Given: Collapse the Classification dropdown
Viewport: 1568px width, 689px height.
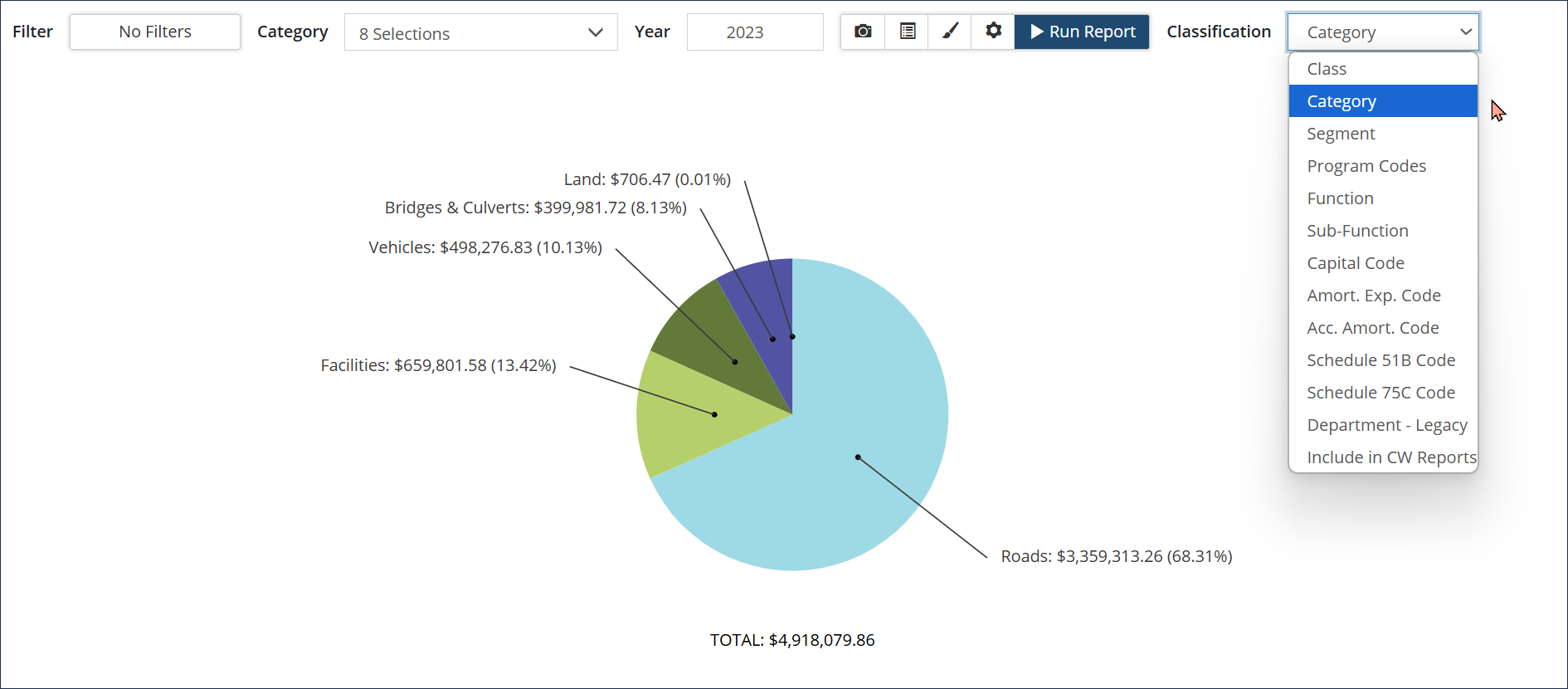Looking at the screenshot, I should click(x=1382, y=32).
